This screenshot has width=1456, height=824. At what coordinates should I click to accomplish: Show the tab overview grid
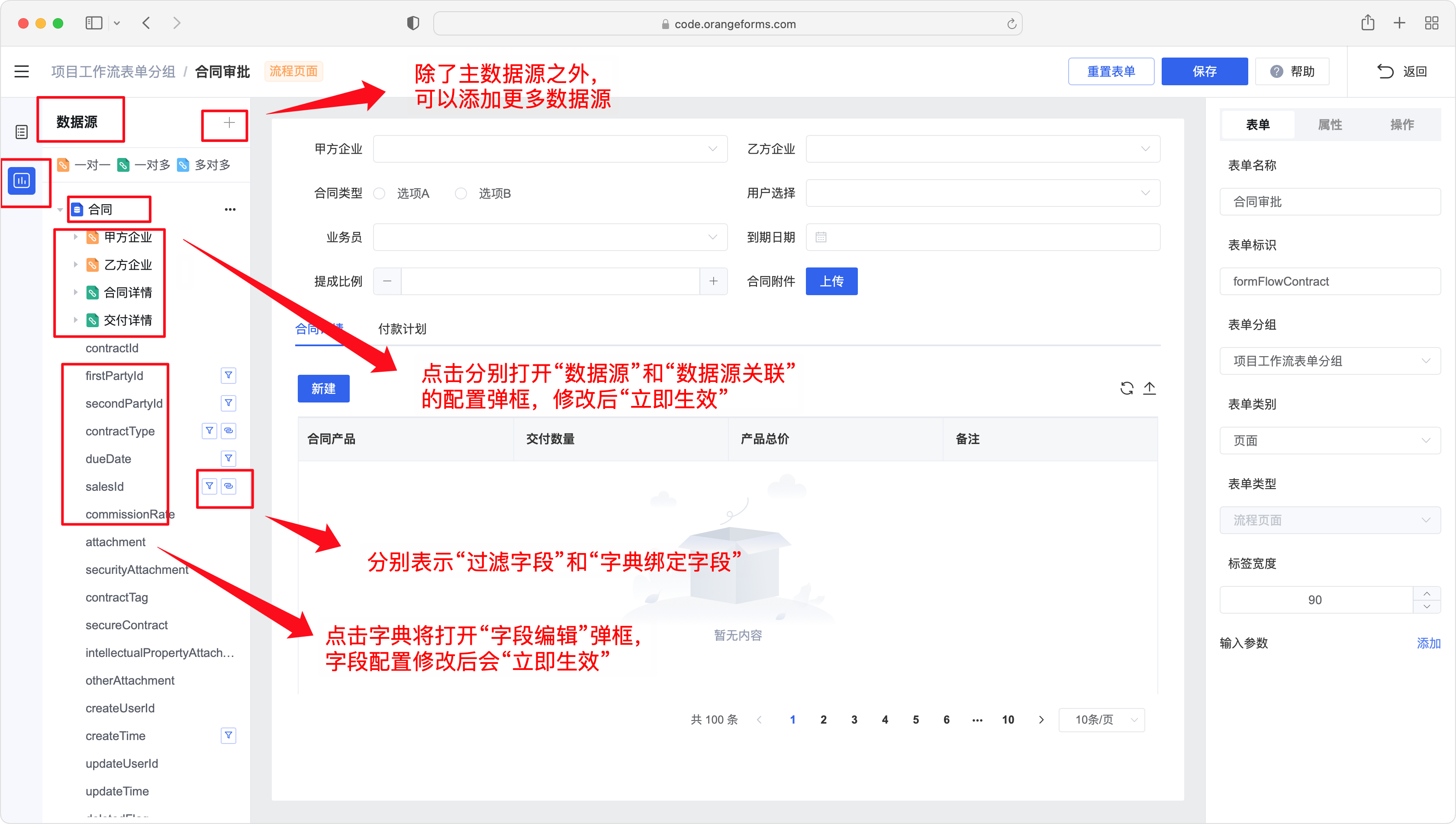(1432, 23)
